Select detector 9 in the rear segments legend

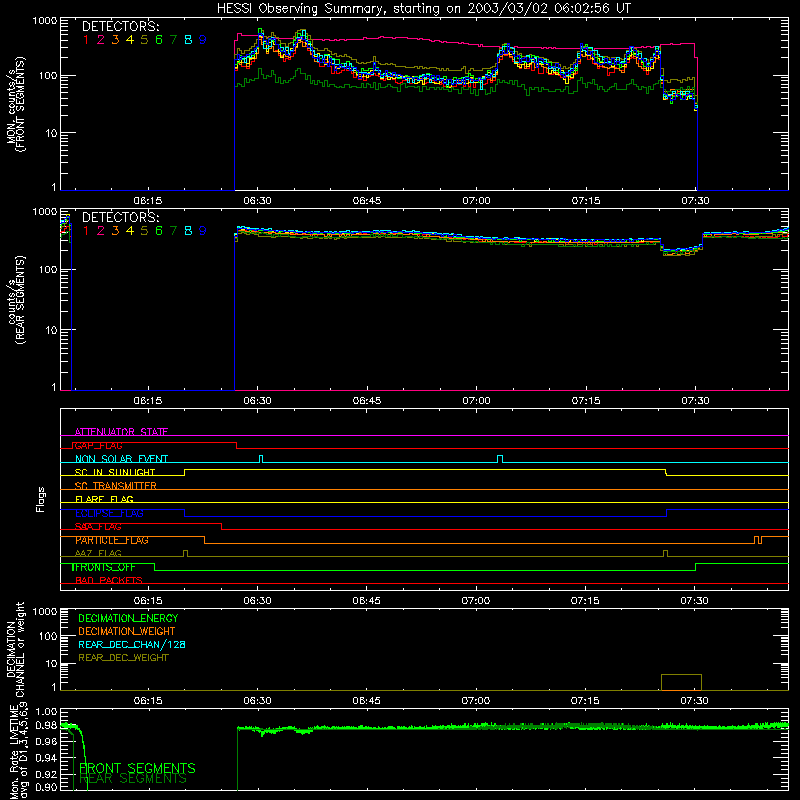click(203, 231)
